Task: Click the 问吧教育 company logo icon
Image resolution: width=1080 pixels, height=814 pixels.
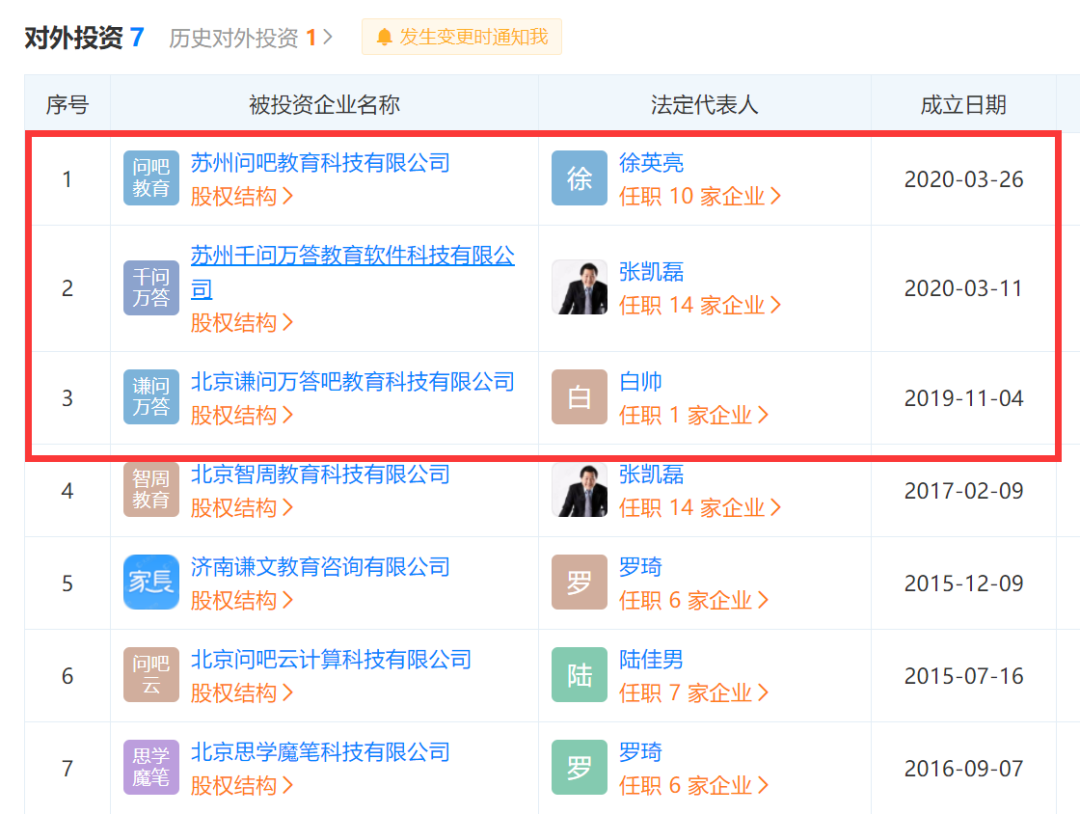Action: 151,179
